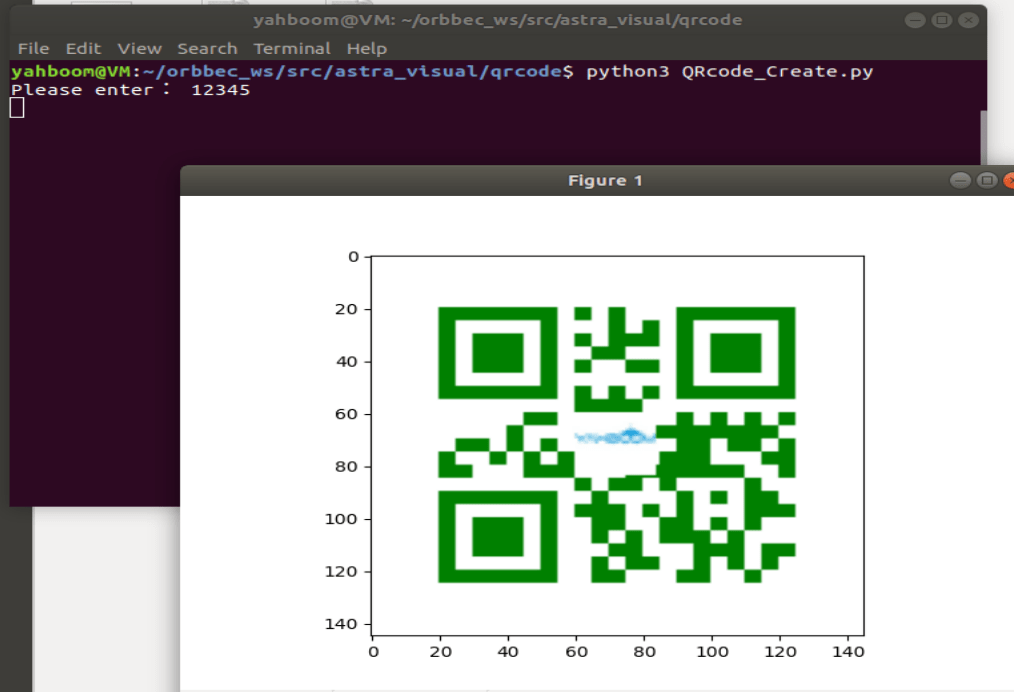Open the Edit menu in Terminal

click(x=83, y=49)
